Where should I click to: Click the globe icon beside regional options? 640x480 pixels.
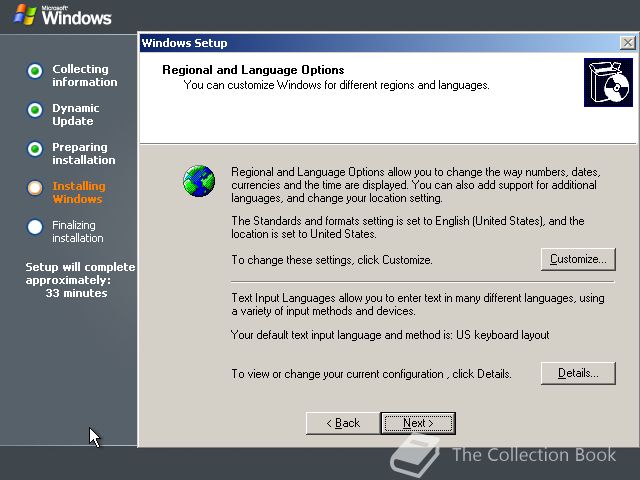tap(199, 181)
